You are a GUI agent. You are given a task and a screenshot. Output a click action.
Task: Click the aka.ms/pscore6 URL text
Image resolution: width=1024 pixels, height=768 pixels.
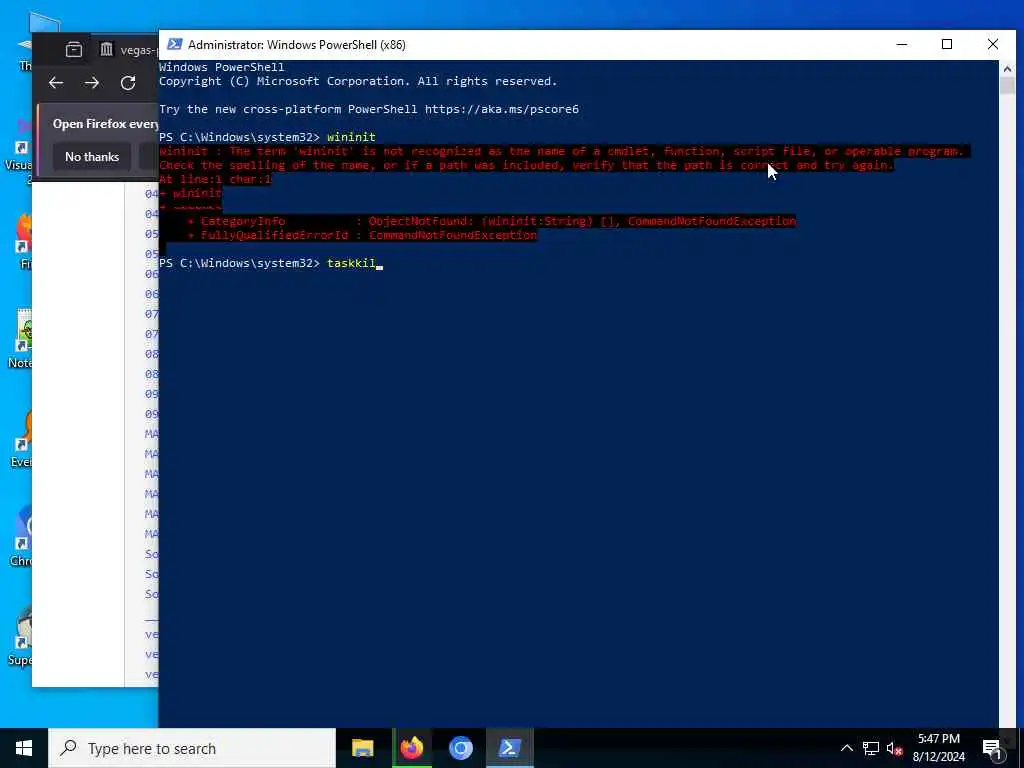point(502,109)
